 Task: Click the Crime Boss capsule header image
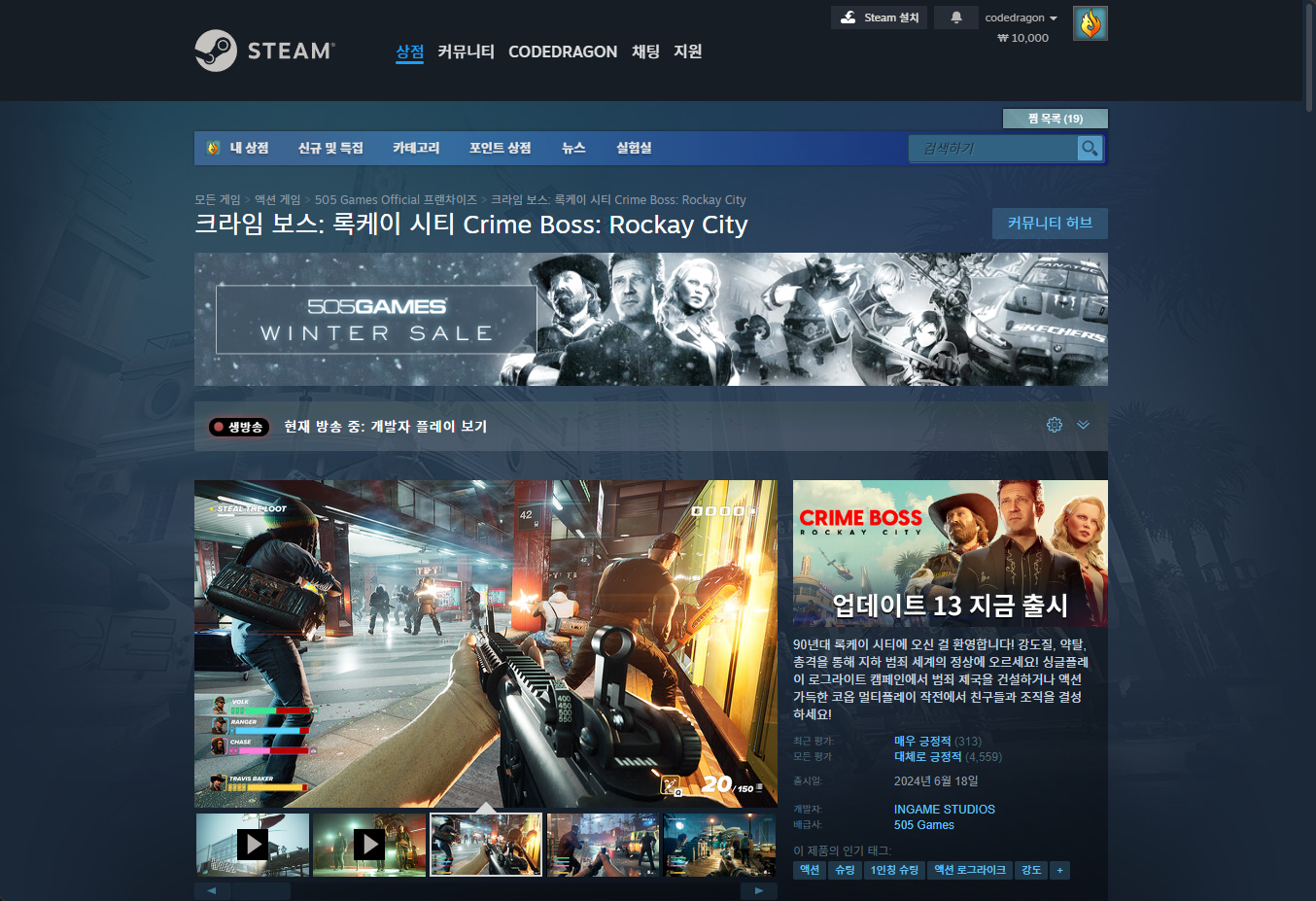(x=951, y=553)
